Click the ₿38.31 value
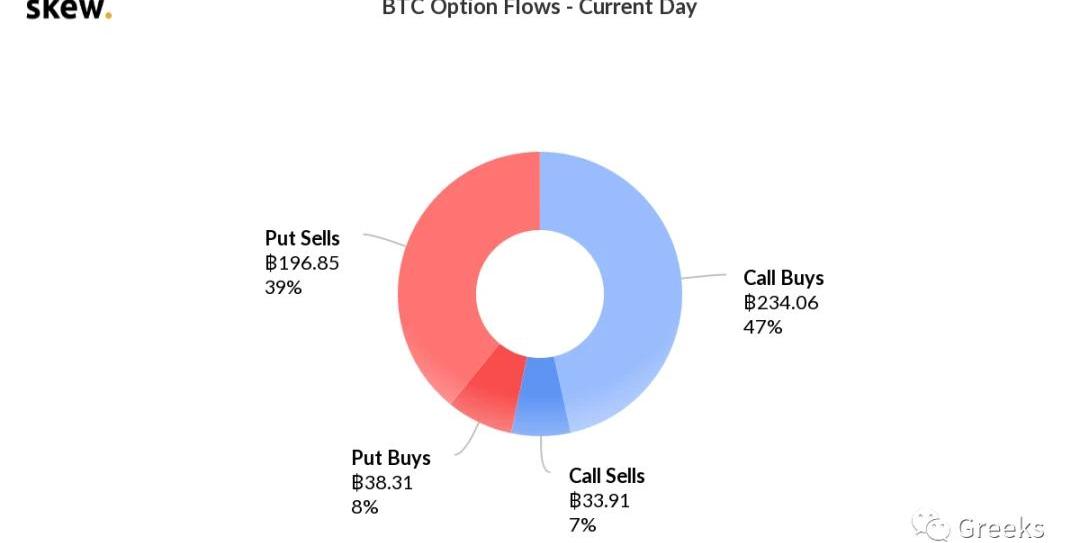Image resolution: width=1080 pixels, height=543 pixels. 382,483
